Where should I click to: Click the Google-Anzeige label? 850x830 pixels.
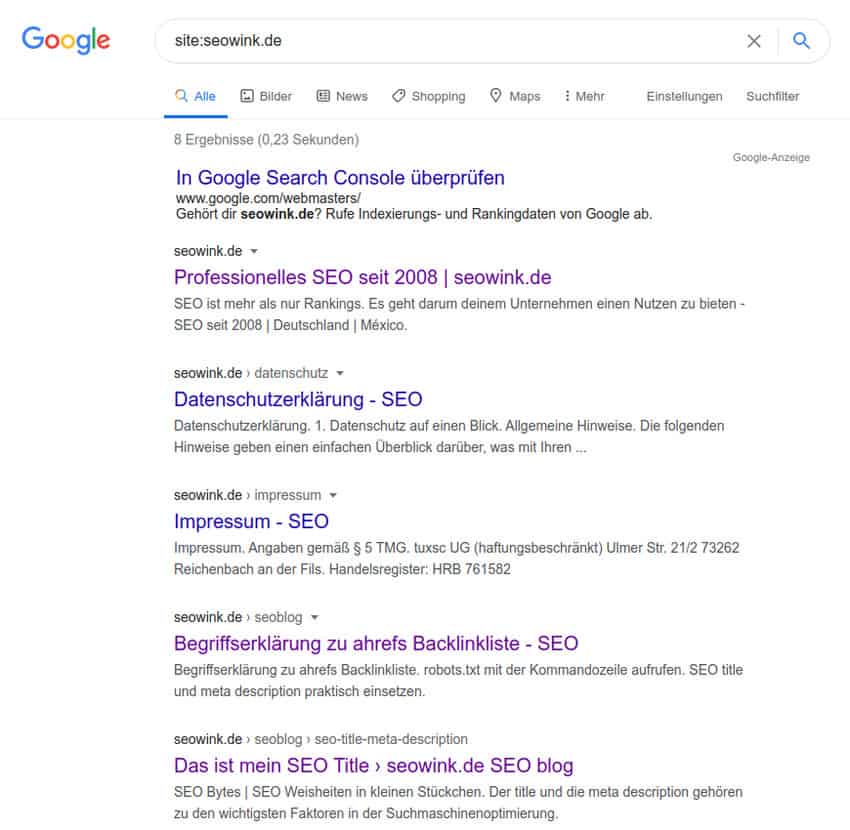point(771,158)
